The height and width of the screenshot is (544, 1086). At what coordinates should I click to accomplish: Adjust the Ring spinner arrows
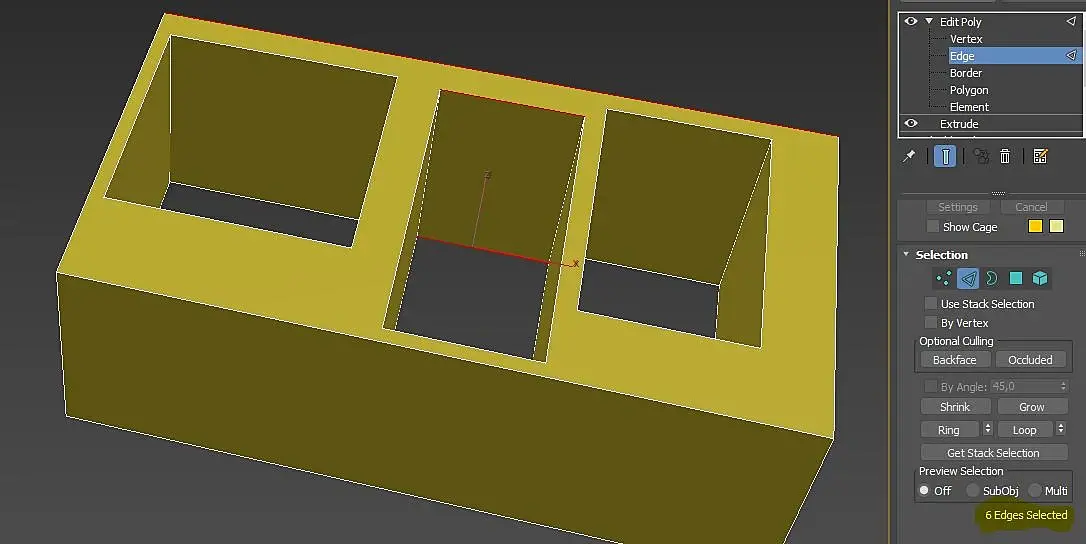(988, 430)
